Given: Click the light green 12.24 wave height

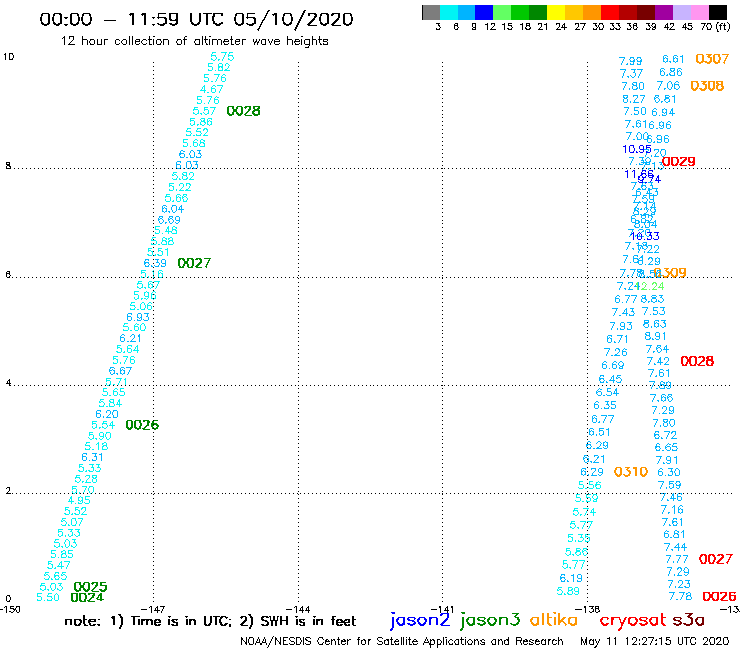Looking at the screenshot, I should (652, 286).
